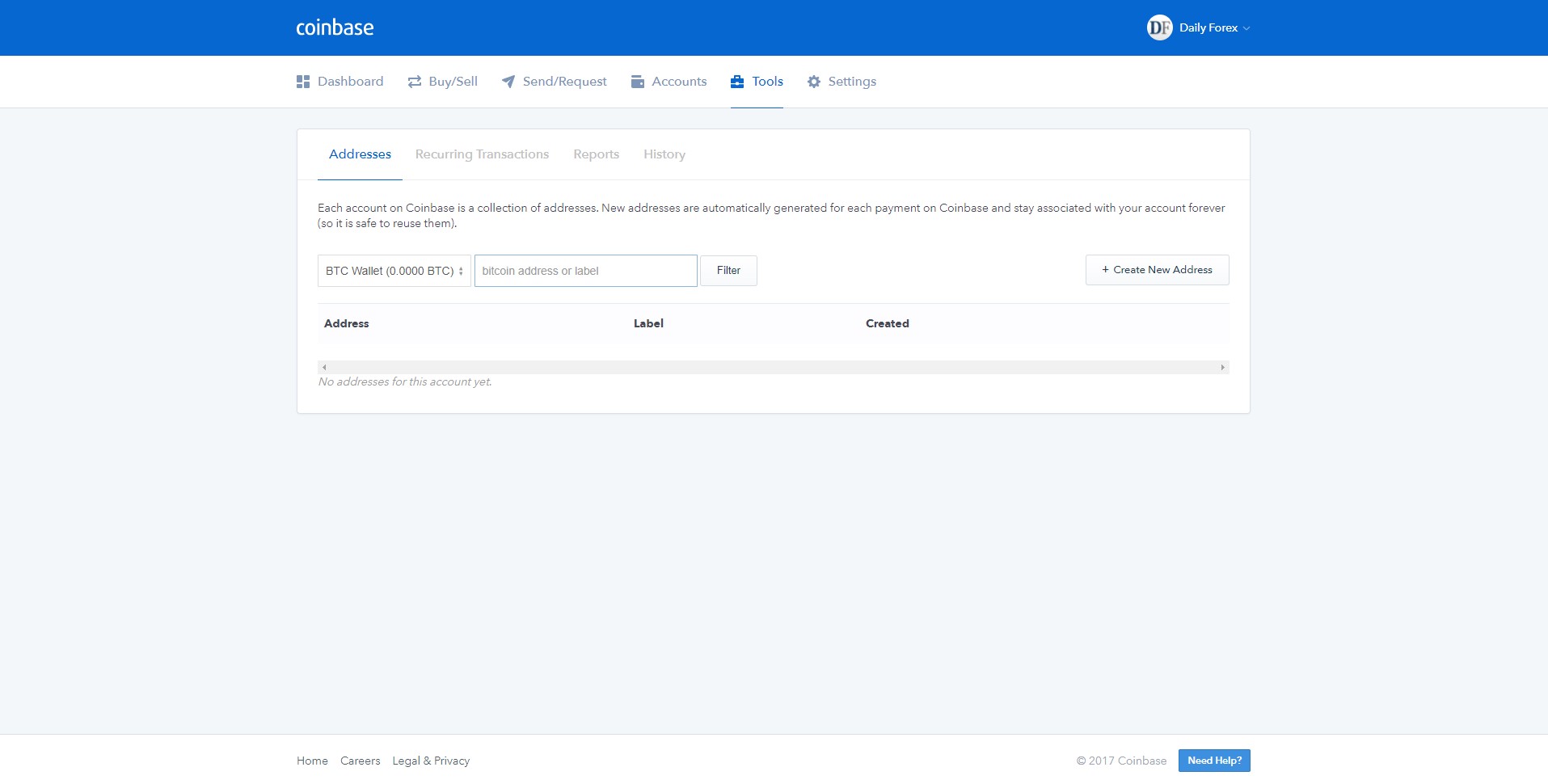The image size is (1548, 784).
Task: Click the Address column header
Action: click(x=346, y=323)
